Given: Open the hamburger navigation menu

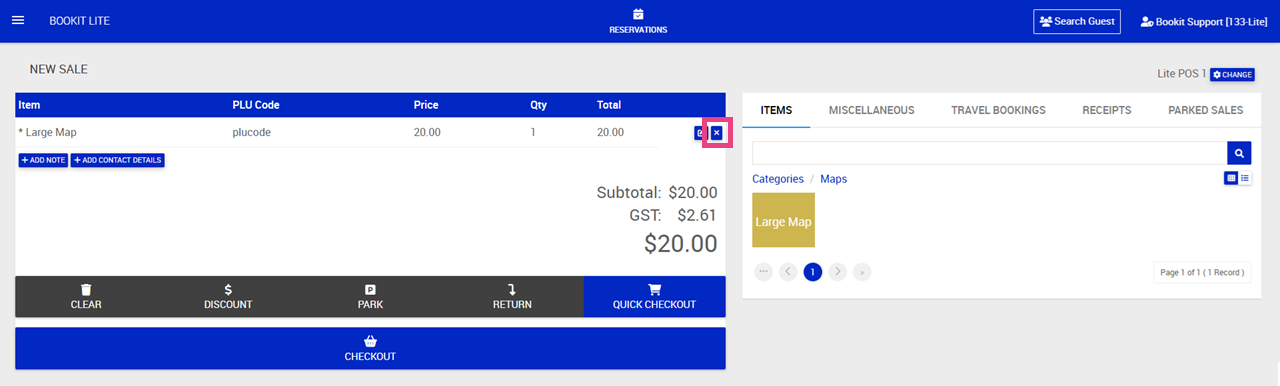Looking at the screenshot, I should click(x=17, y=21).
